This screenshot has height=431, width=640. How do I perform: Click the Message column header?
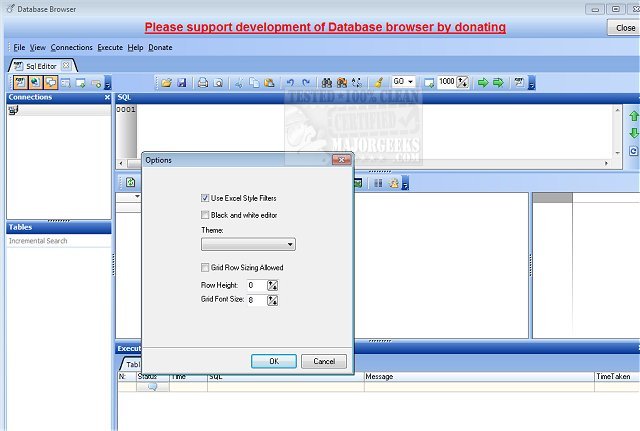(x=479, y=376)
